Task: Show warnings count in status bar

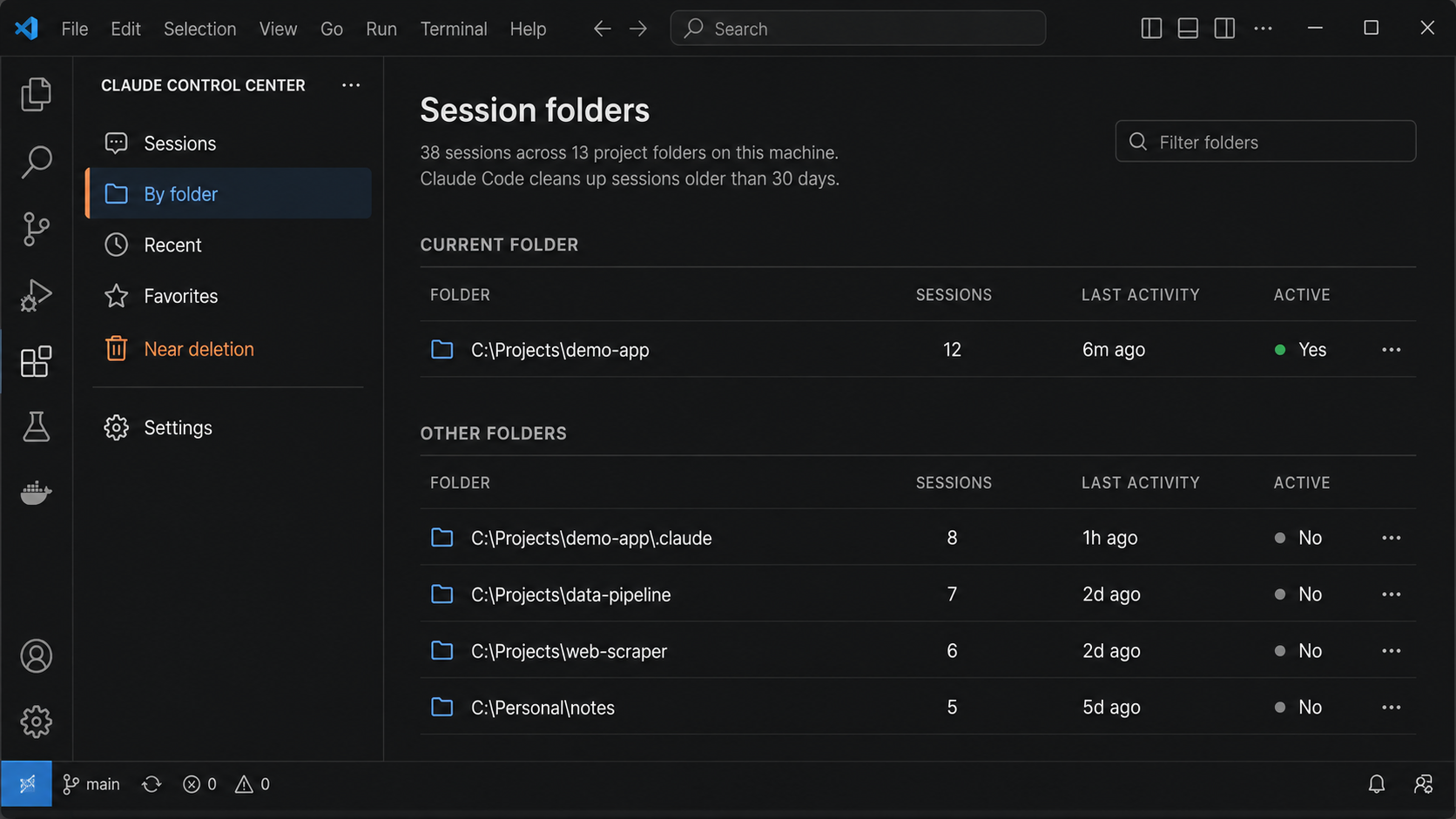Action: (253, 784)
